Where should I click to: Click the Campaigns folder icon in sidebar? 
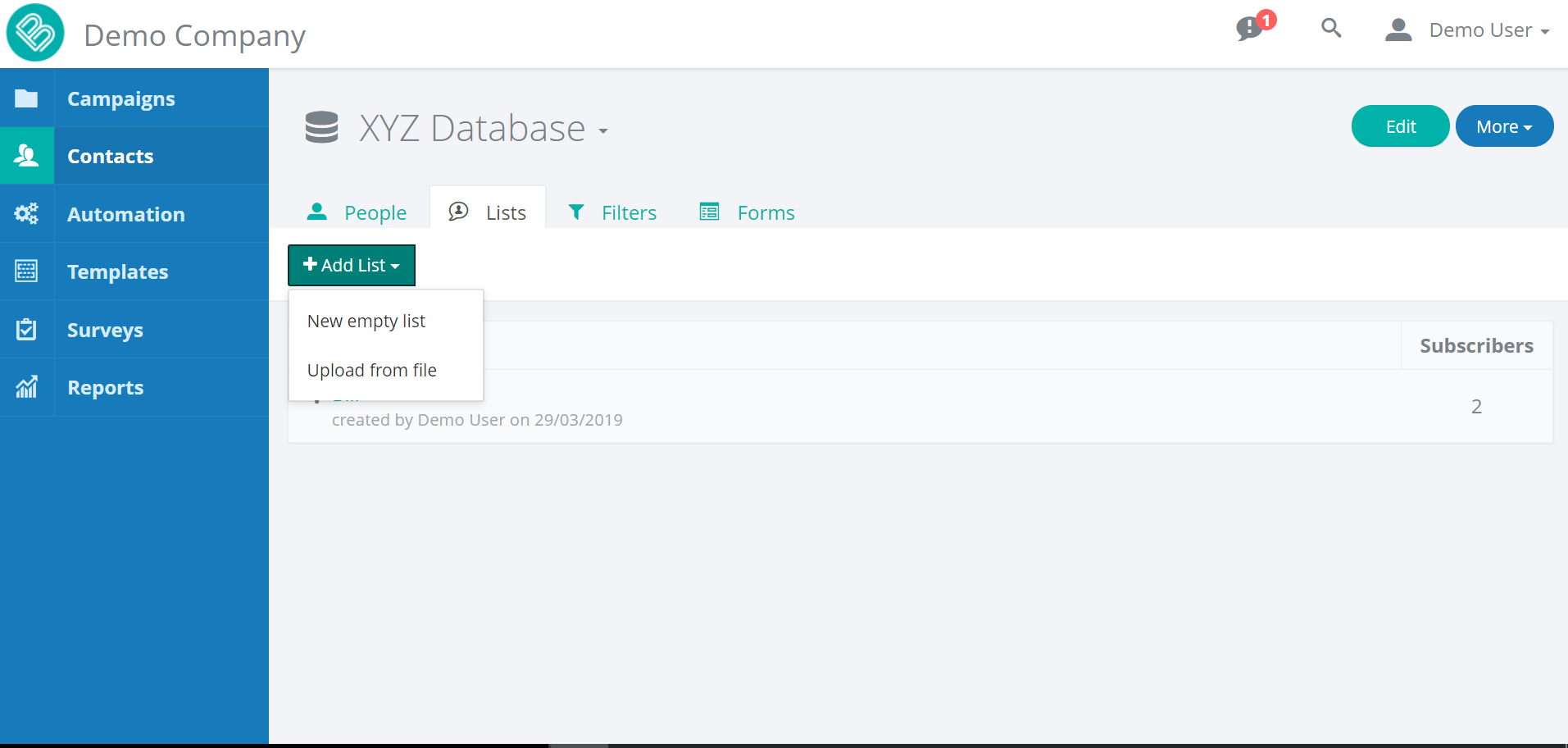click(x=26, y=98)
